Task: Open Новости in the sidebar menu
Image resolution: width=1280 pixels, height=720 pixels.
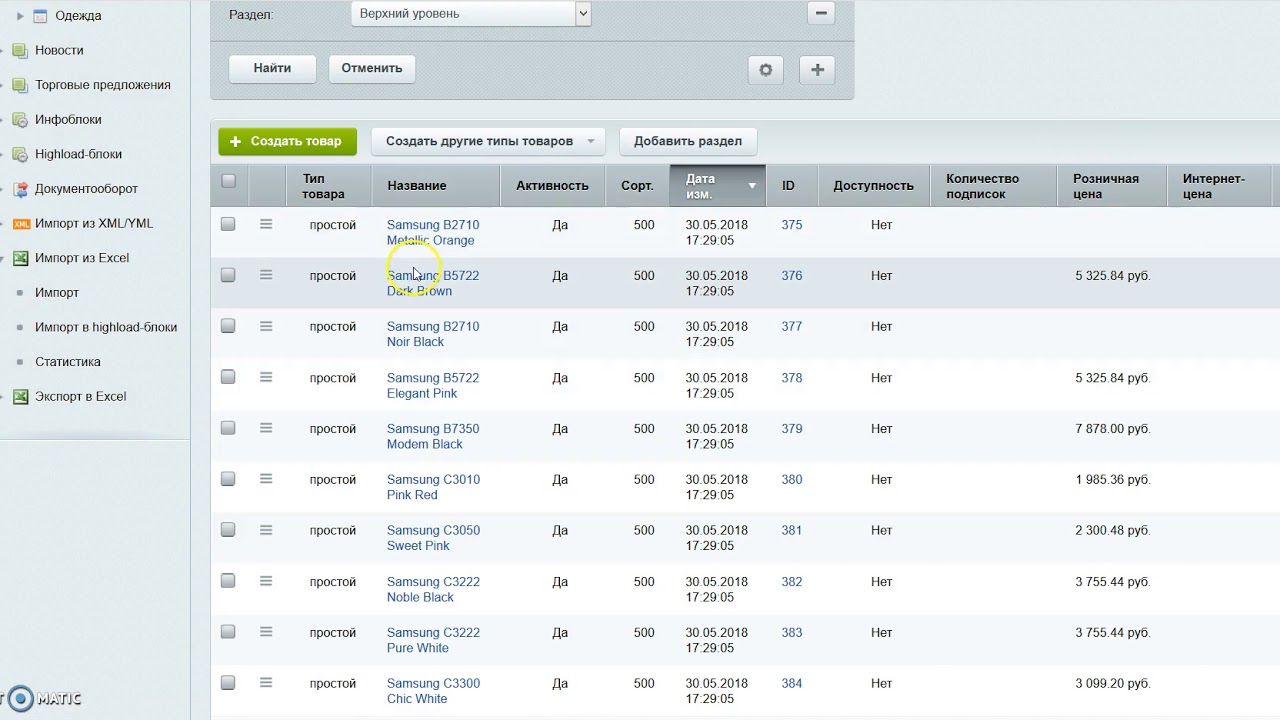Action: click(x=59, y=50)
